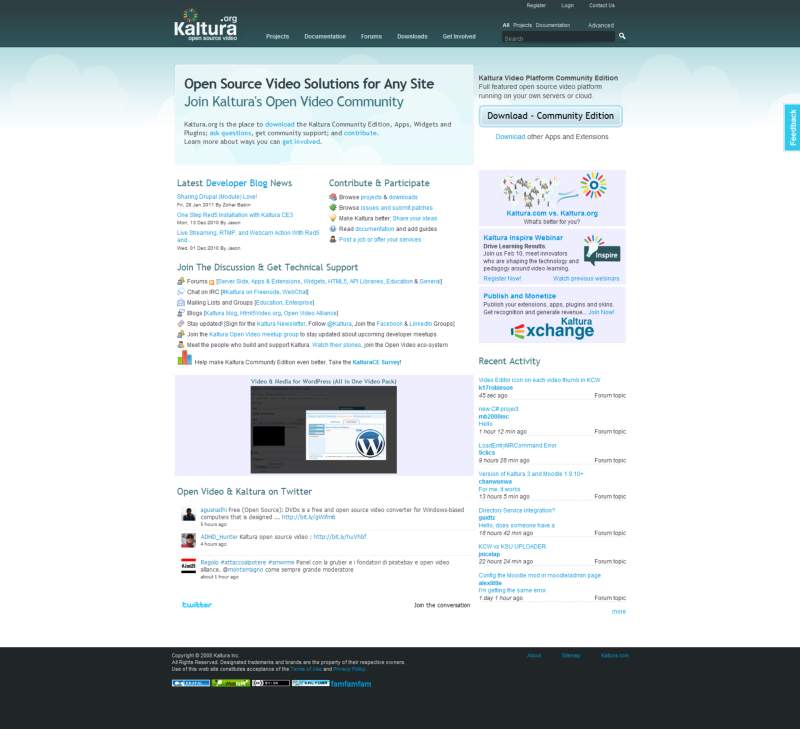
Task: Click the lightbulb icon next to Make Kaltura better
Action: (333, 218)
